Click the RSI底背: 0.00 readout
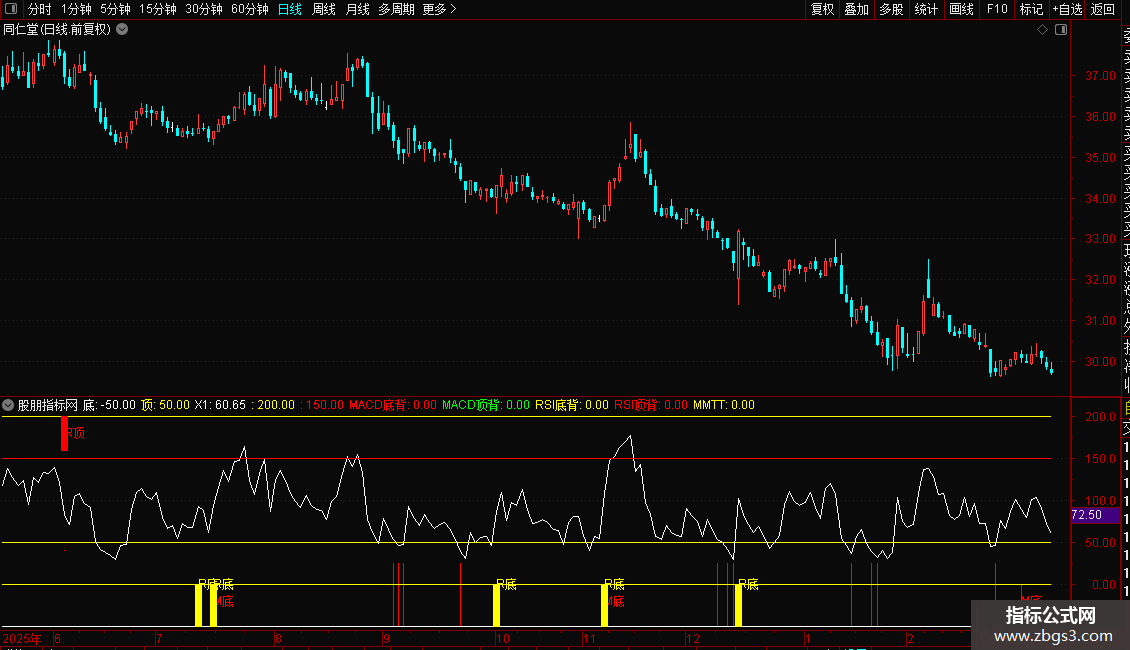The width and height of the screenshot is (1130, 650). (571, 405)
